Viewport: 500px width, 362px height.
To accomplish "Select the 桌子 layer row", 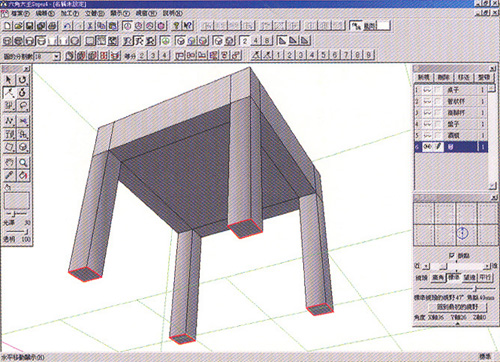I will [x=451, y=90].
